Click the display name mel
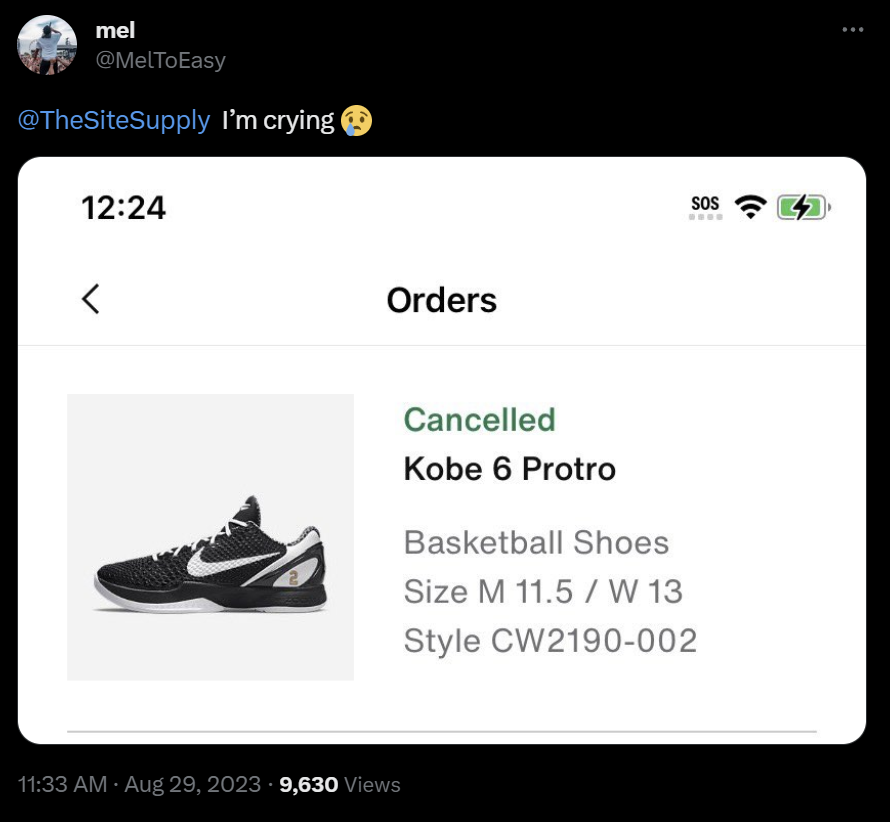Image resolution: width=890 pixels, height=822 pixels. coord(115,31)
